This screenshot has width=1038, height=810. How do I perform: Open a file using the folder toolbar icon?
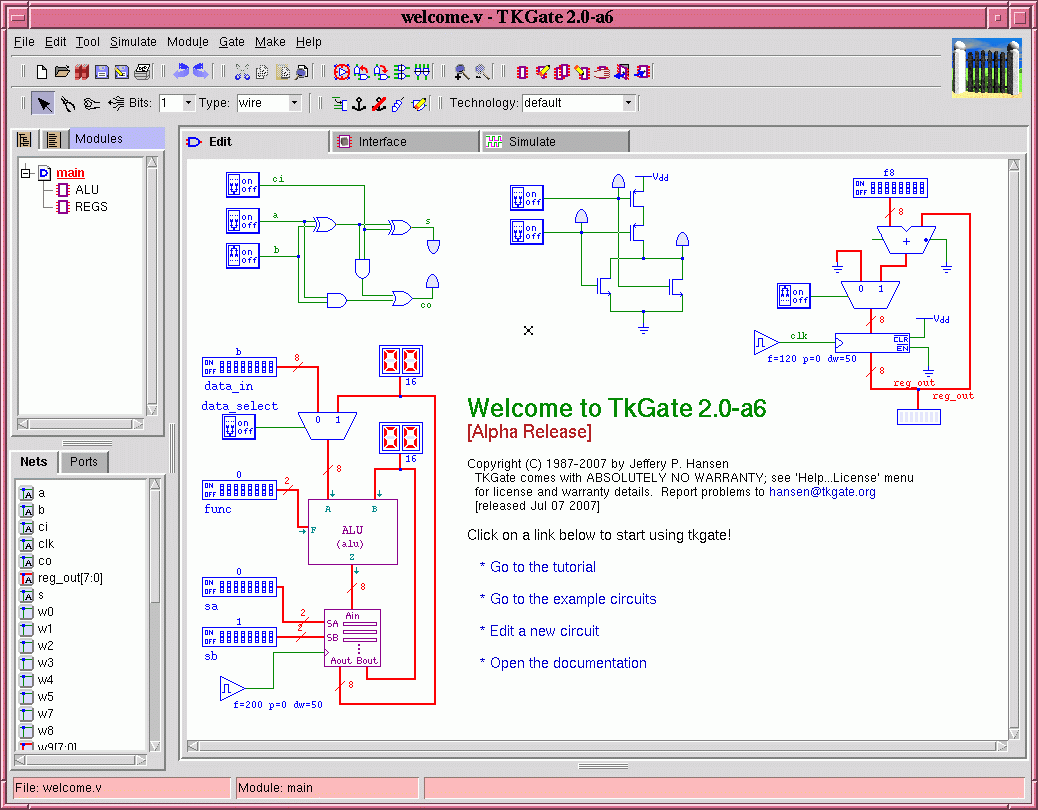click(61, 71)
